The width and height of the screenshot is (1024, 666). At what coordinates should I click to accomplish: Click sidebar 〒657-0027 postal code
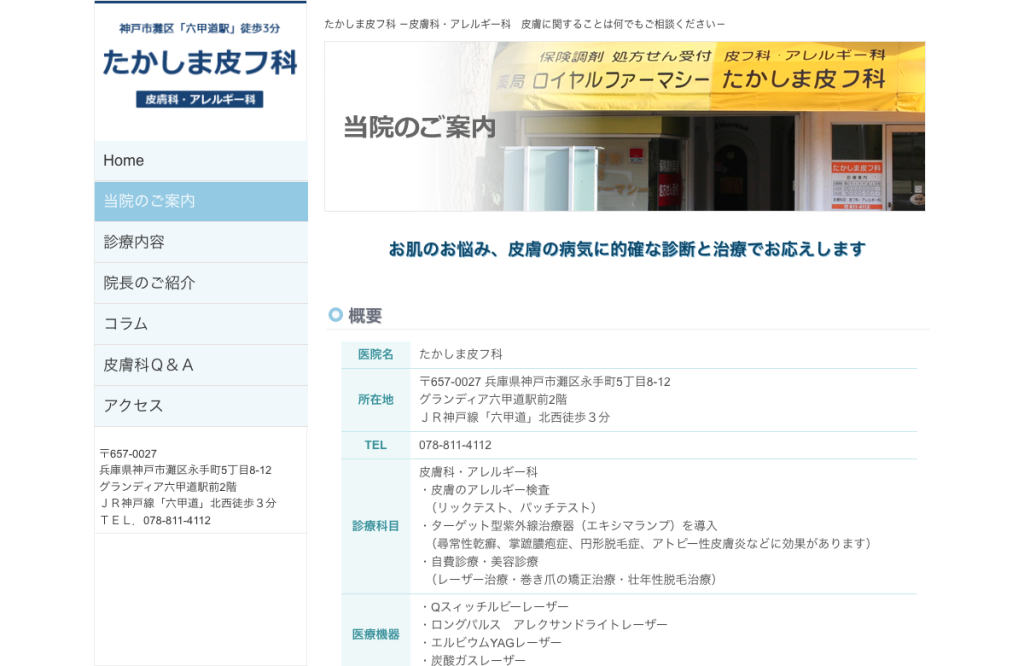pos(128,454)
